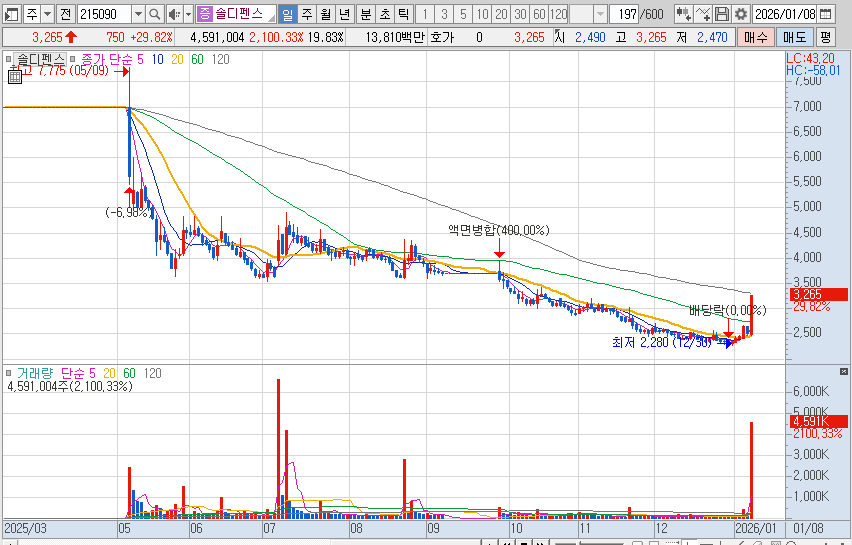Close the volume panel with the X icon
The height and width of the screenshot is (545, 852).
coord(844,372)
